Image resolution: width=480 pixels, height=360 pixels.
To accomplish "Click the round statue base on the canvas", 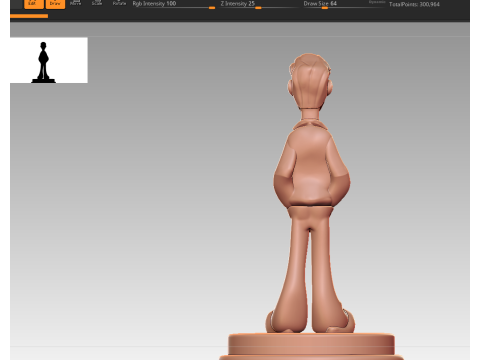I will point(311,347).
